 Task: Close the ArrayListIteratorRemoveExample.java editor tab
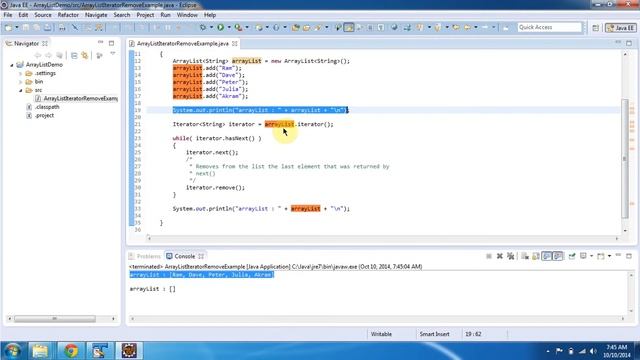pos(235,43)
